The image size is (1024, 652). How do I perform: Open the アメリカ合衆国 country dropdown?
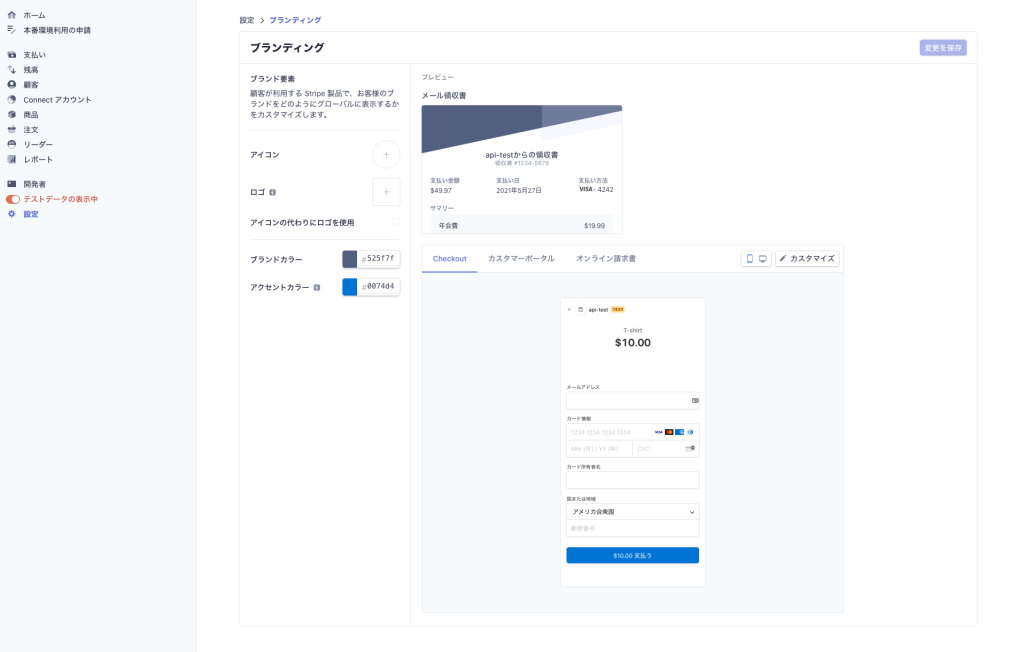click(x=632, y=511)
